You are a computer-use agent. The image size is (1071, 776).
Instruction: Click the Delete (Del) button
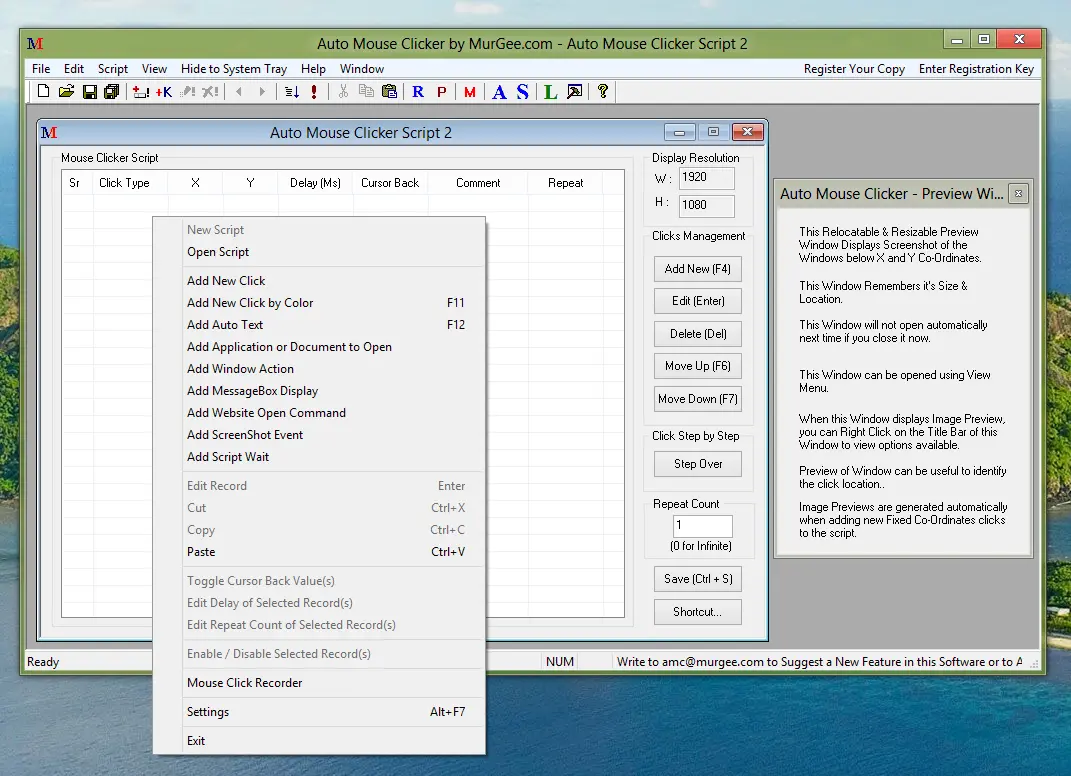[697, 334]
